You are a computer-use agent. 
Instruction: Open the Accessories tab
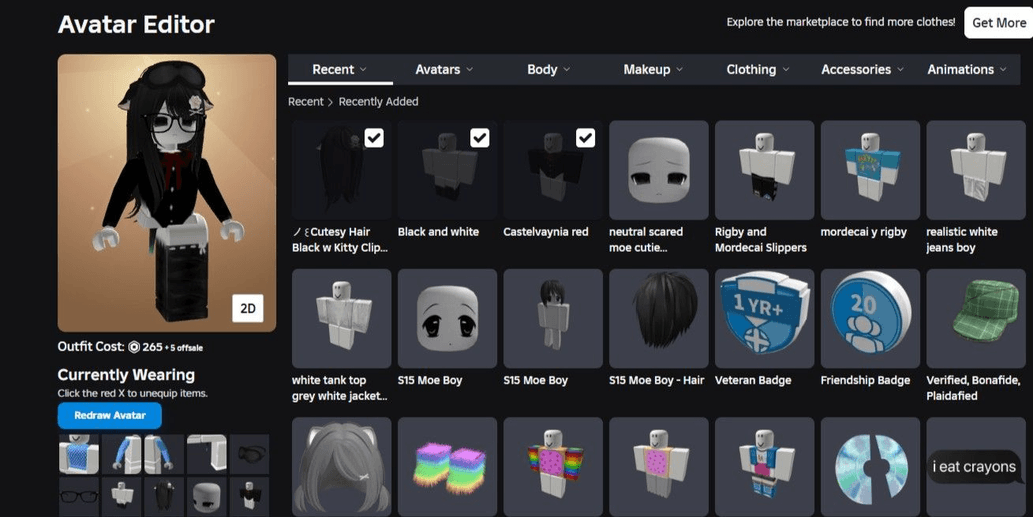tap(862, 69)
